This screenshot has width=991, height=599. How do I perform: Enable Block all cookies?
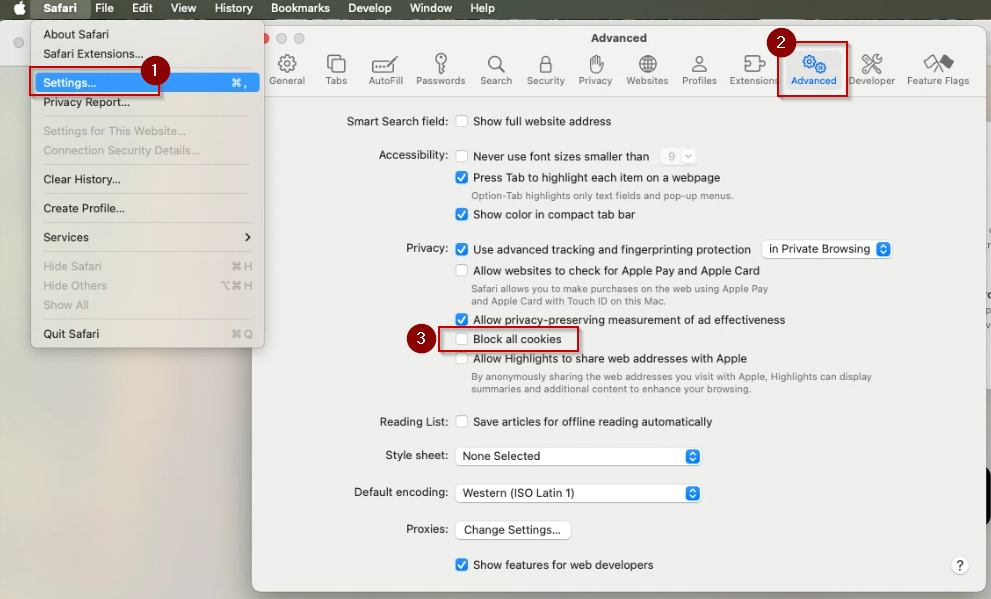[462, 339]
